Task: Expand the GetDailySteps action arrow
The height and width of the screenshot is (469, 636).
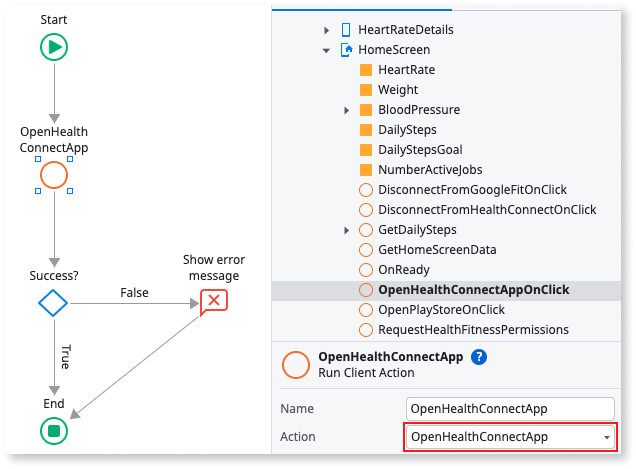Action: pyautogui.click(x=347, y=230)
